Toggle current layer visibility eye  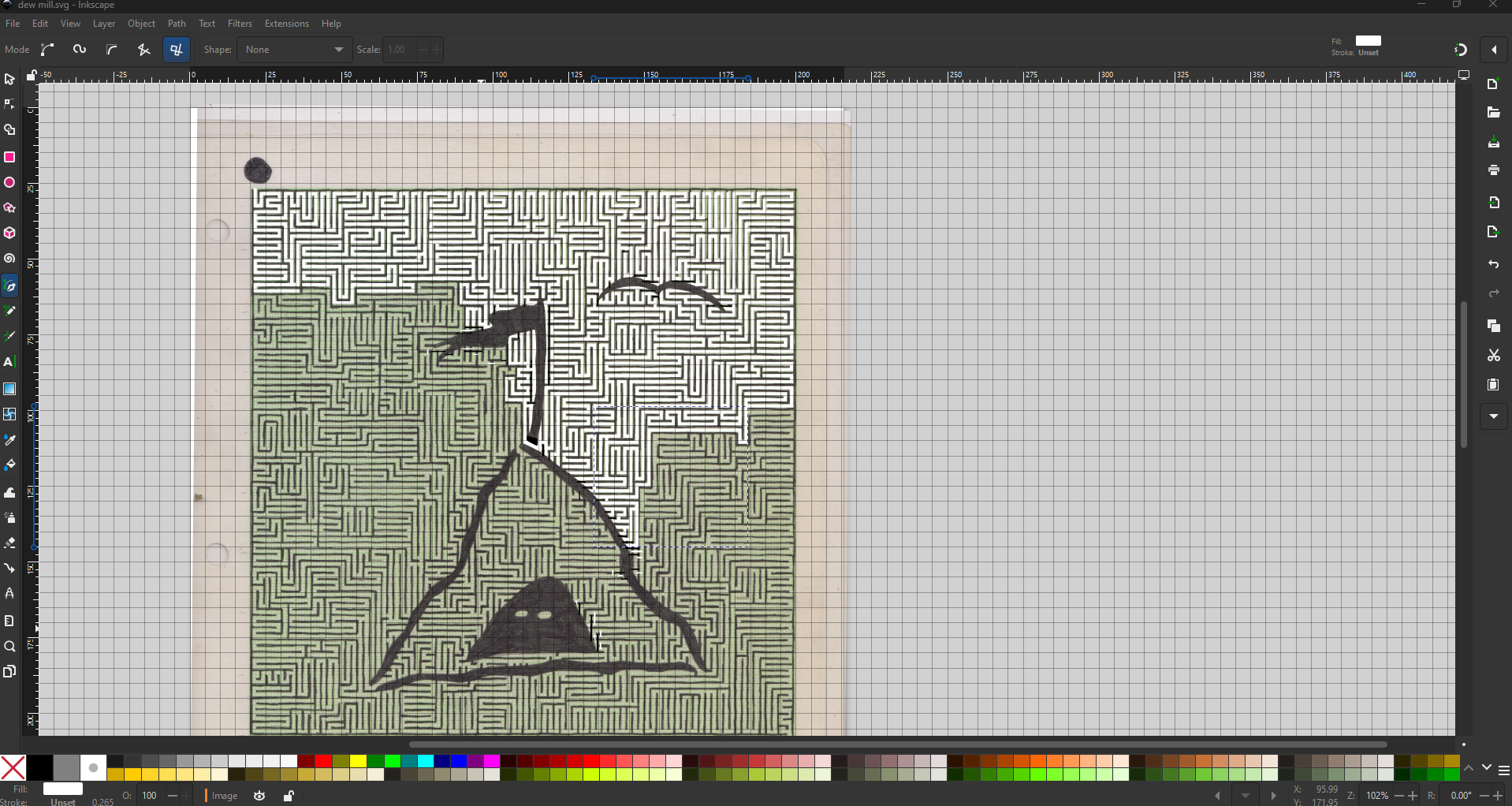259,796
